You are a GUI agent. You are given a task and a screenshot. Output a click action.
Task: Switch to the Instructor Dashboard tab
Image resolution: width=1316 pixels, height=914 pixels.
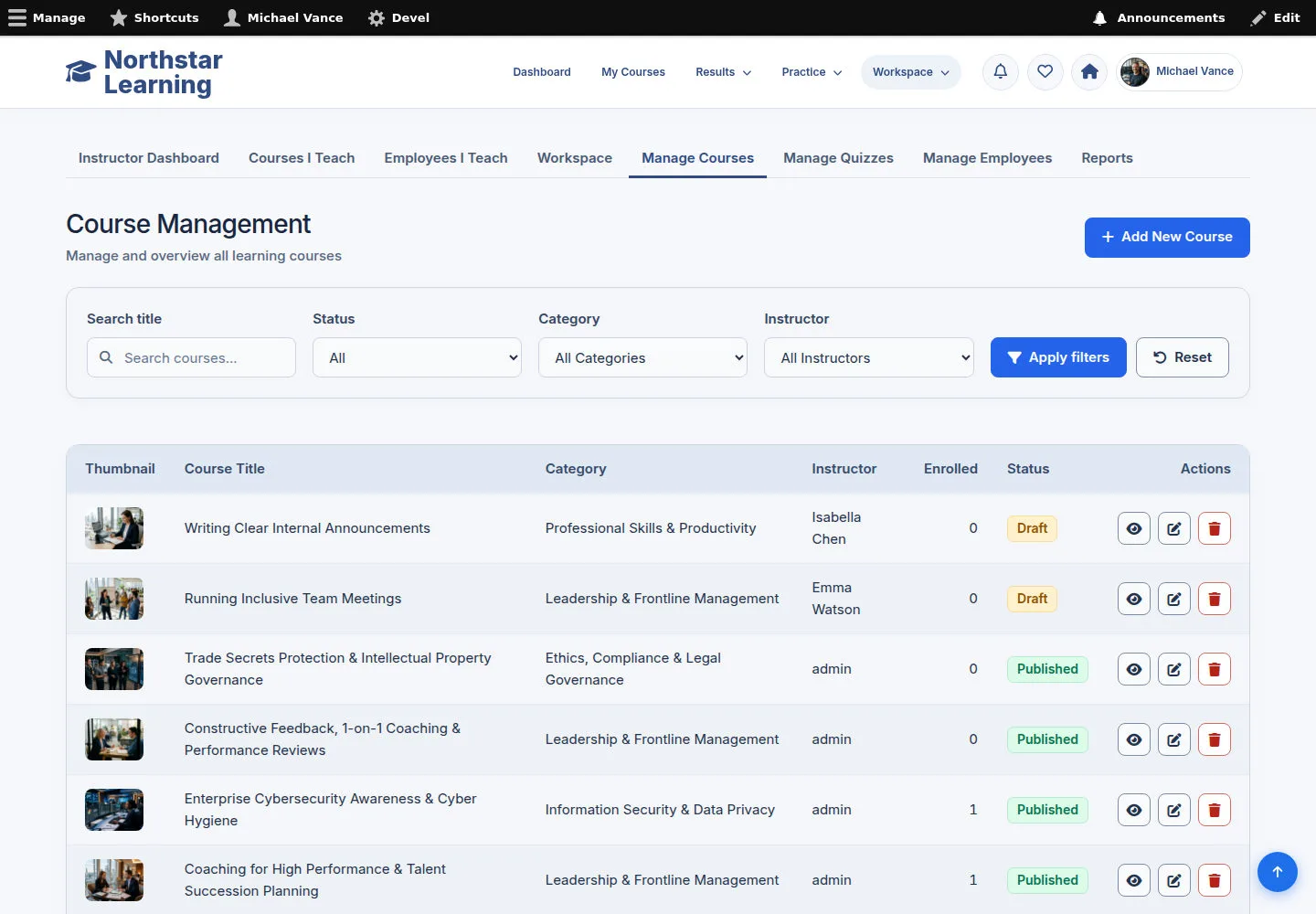tap(149, 158)
